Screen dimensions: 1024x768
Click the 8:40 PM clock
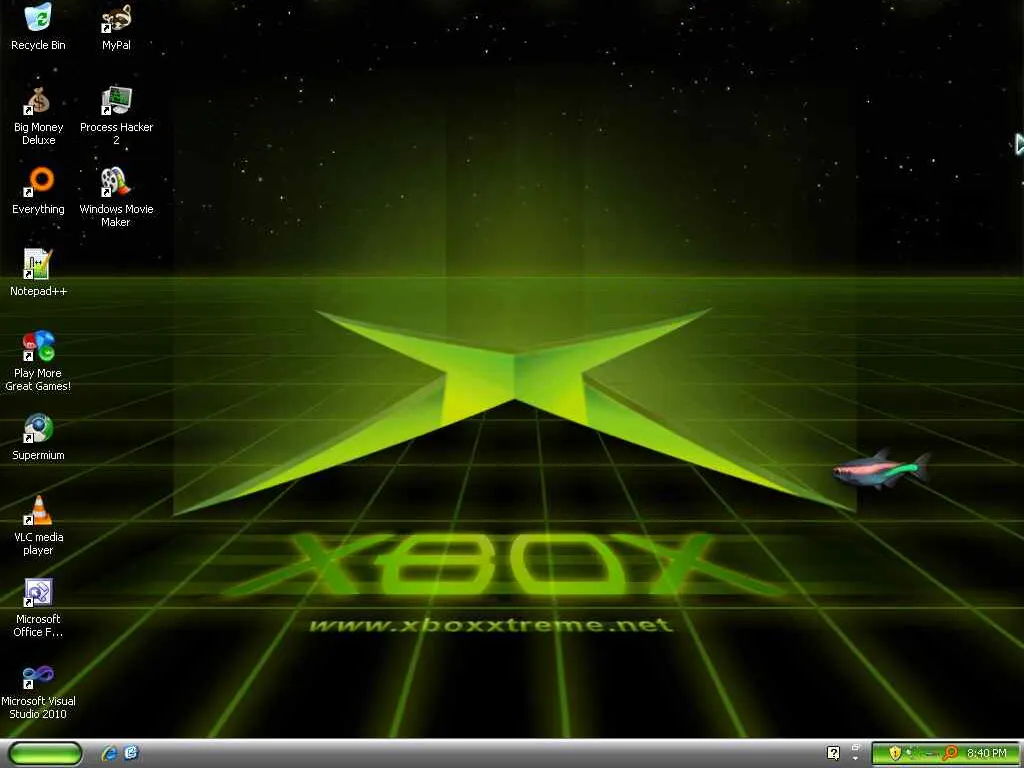click(986, 753)
